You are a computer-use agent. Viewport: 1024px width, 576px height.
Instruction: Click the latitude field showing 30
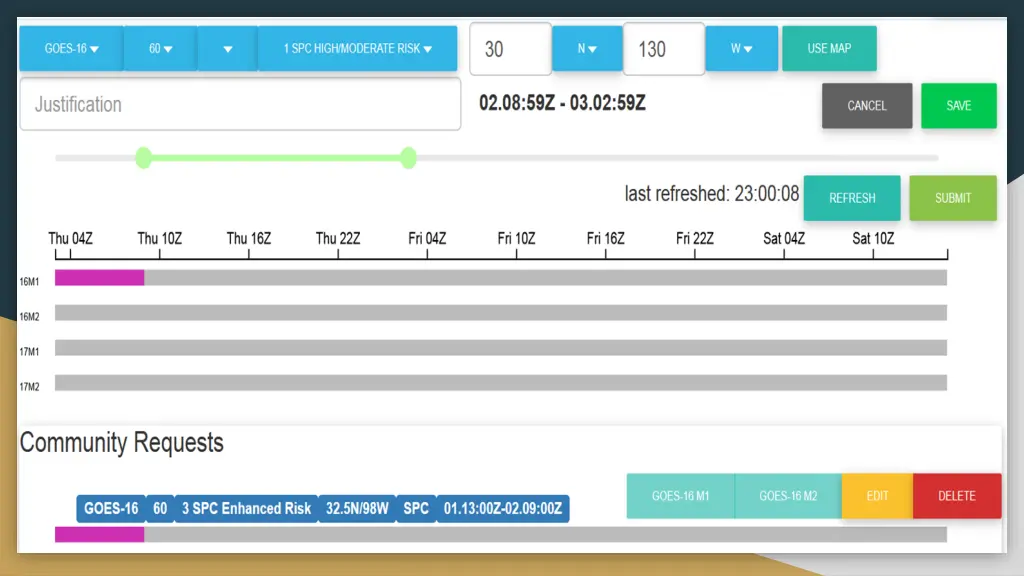coord(511,49)
